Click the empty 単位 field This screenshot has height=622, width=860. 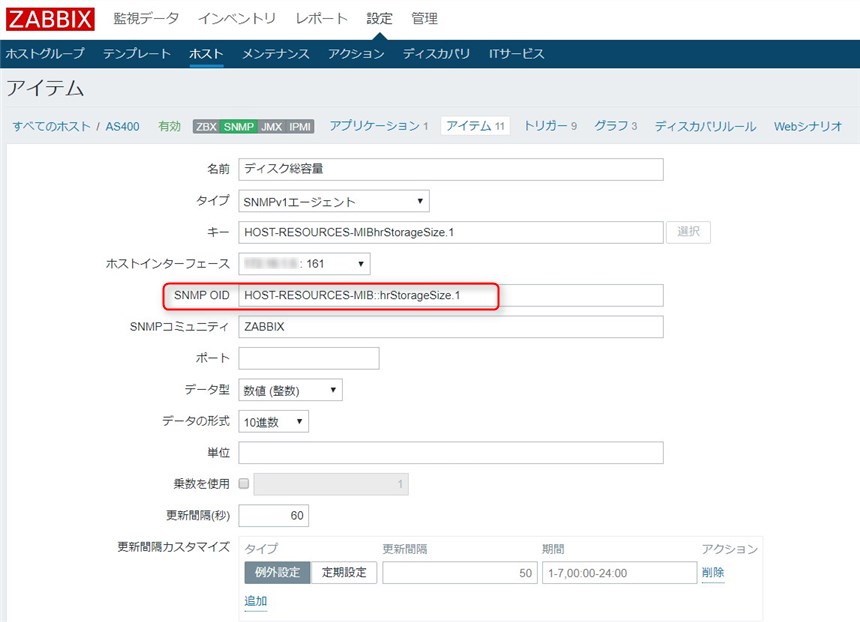coord(451,453)
